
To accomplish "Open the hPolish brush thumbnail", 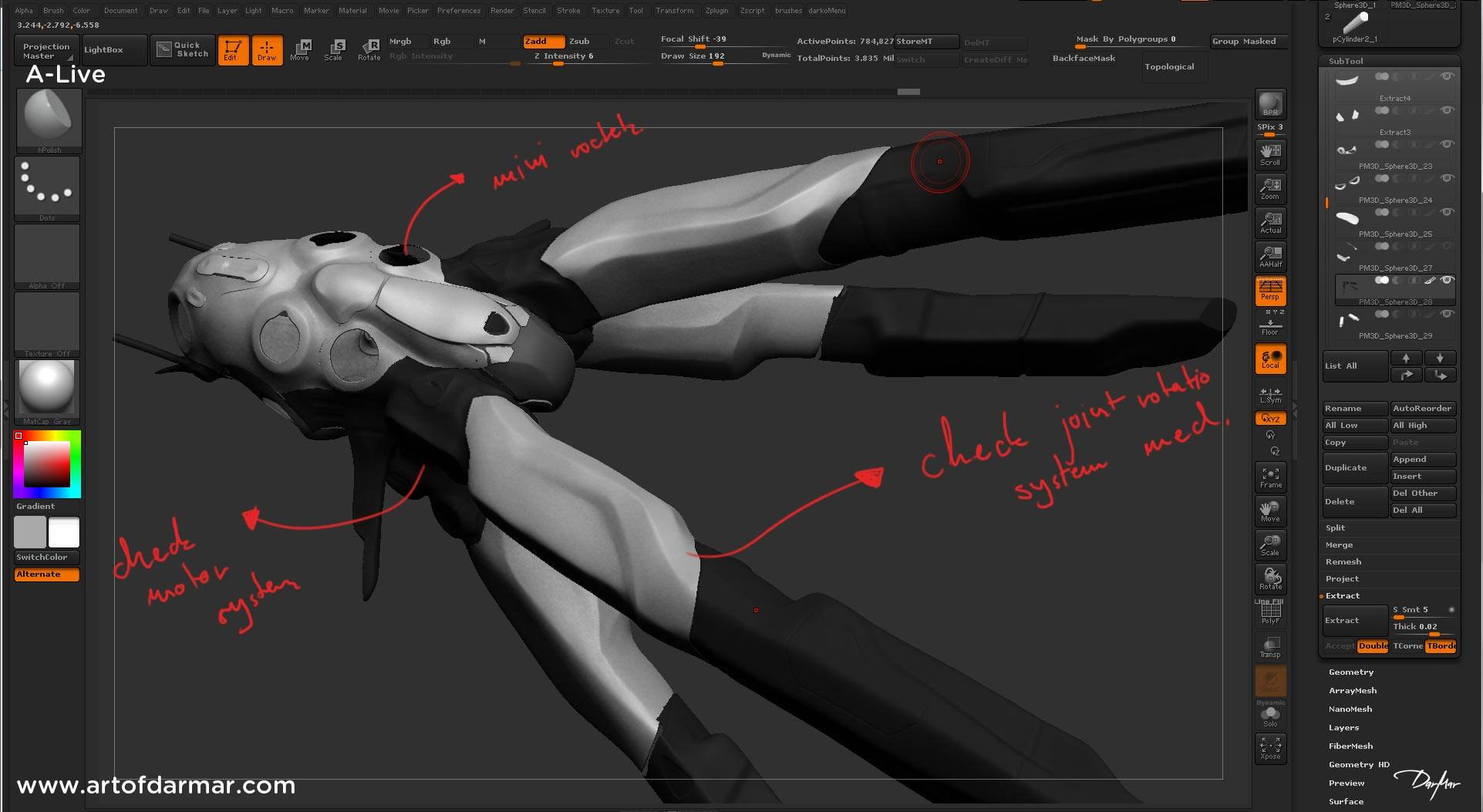I will coord(48,121).
